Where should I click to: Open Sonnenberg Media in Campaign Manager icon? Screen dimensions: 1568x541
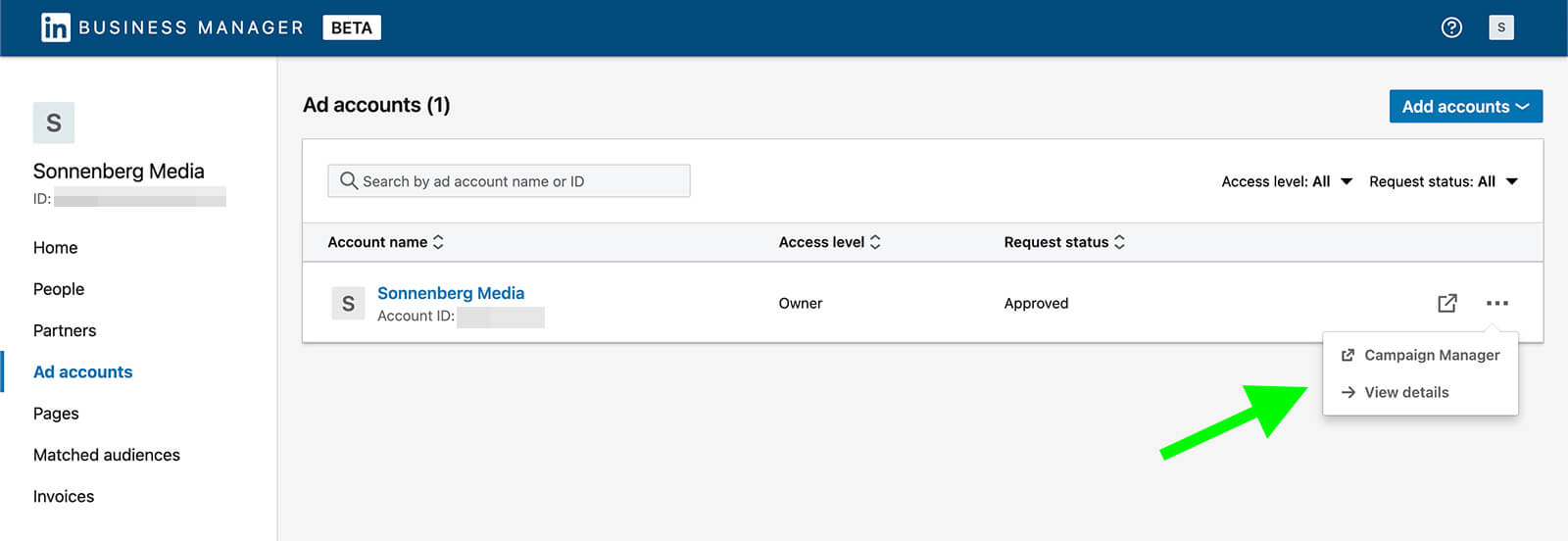tap(1446, 303)
